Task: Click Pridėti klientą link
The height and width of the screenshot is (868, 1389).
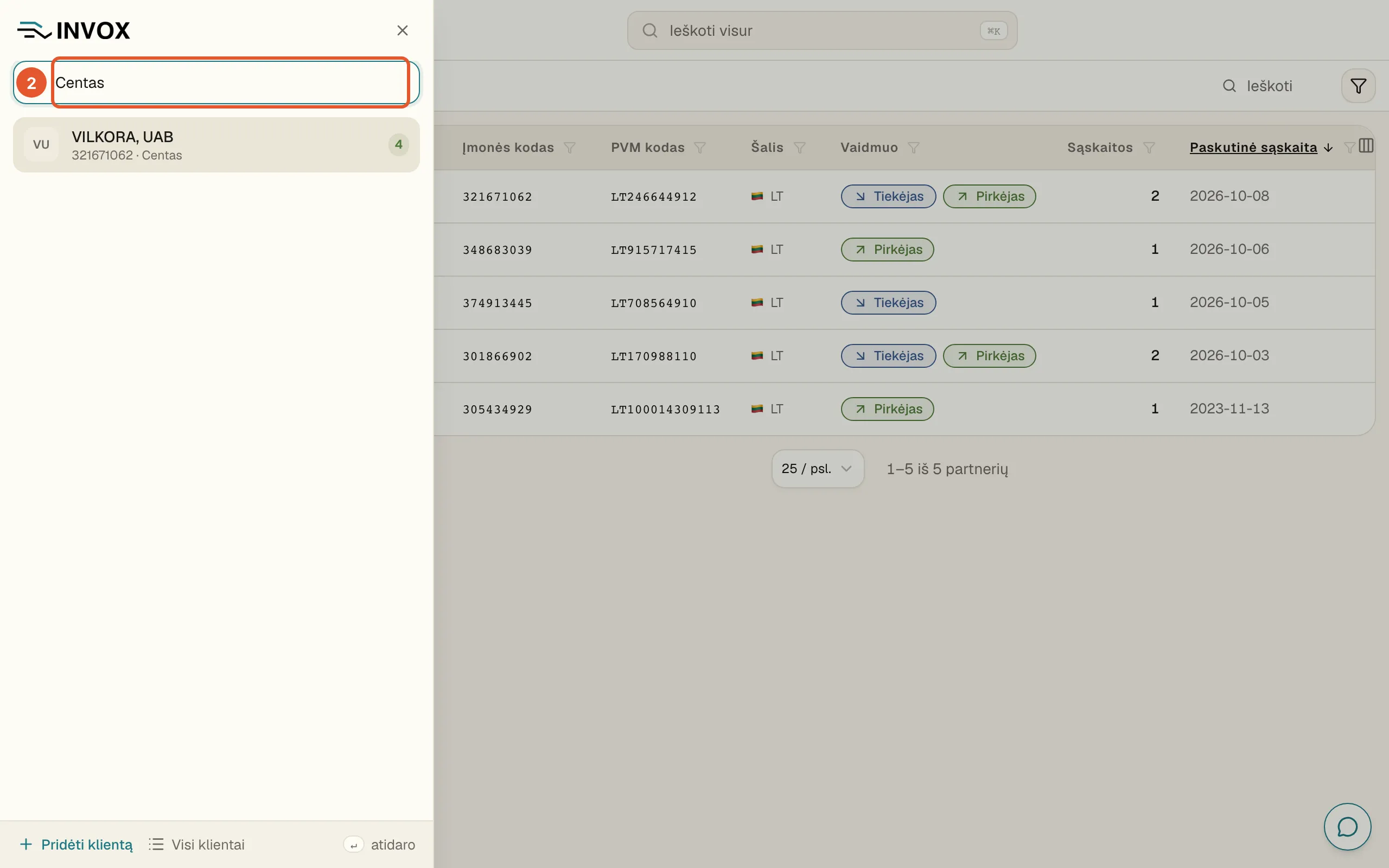Action: click(76, 845)
